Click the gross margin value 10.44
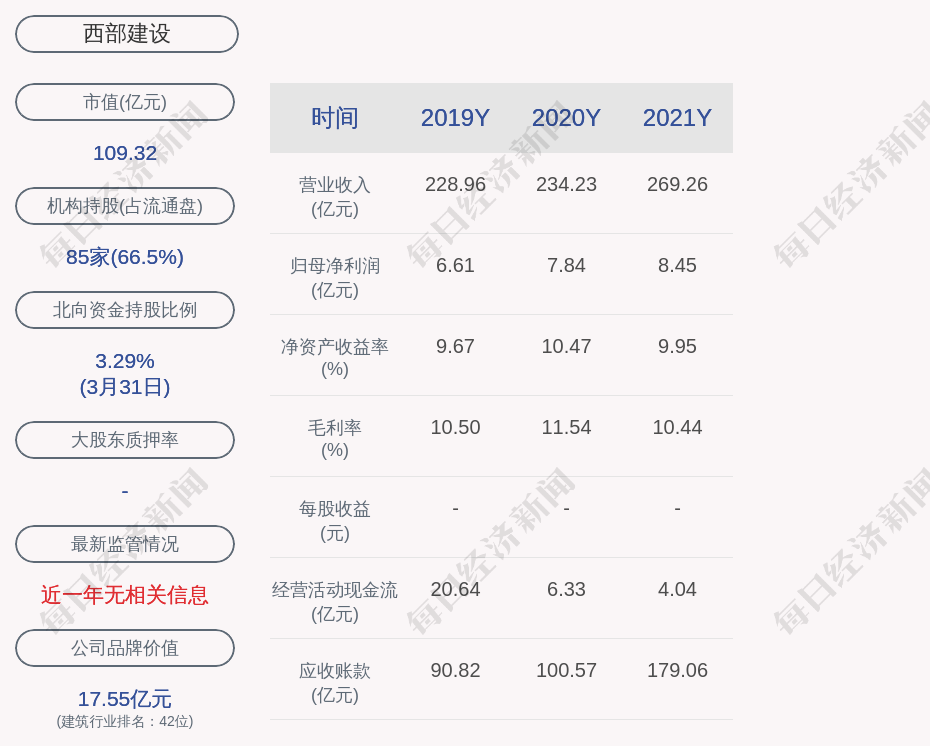930x746 pixels. coord(677,428)
